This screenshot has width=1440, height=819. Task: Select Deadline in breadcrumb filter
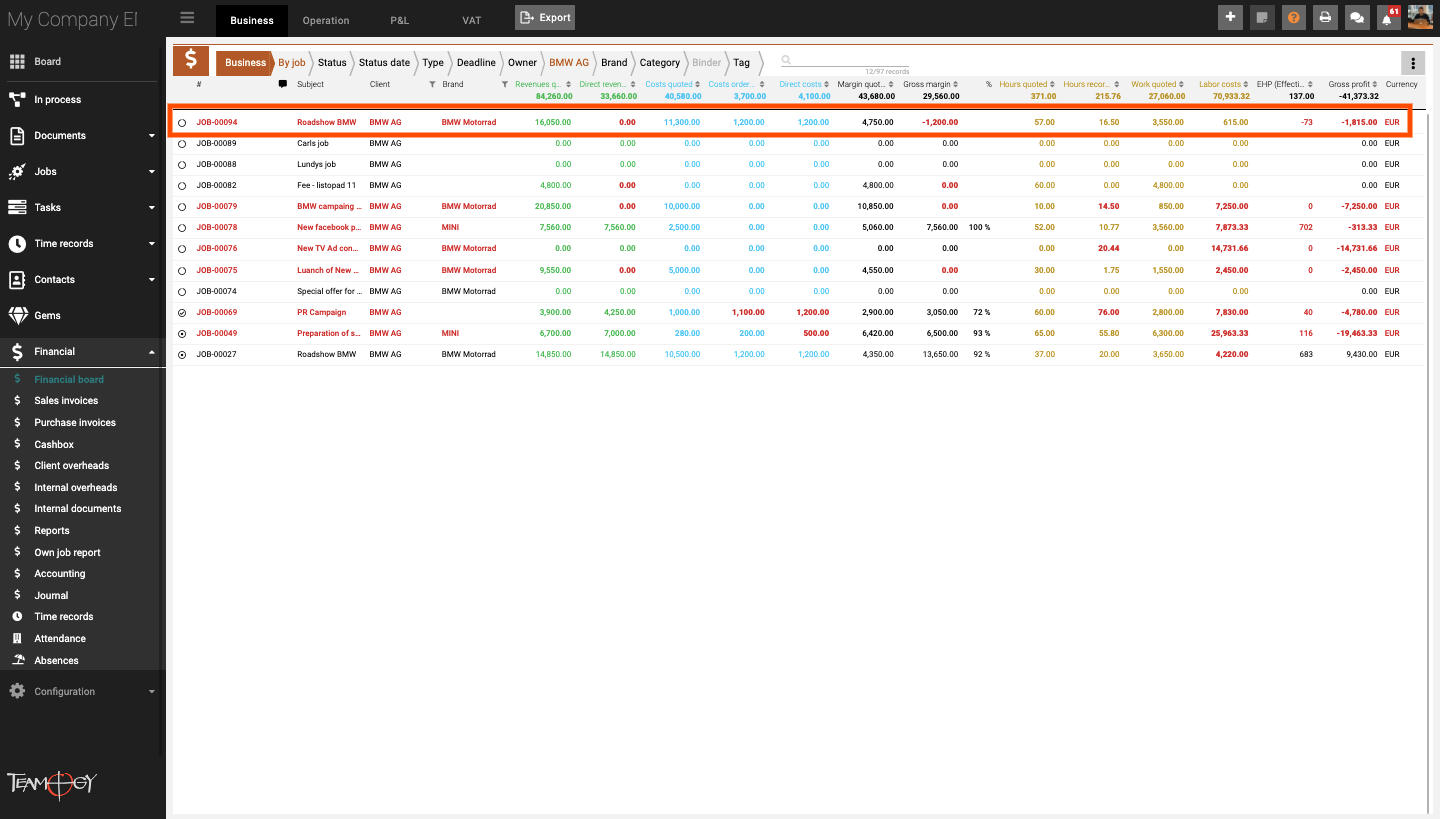point(476,62)
